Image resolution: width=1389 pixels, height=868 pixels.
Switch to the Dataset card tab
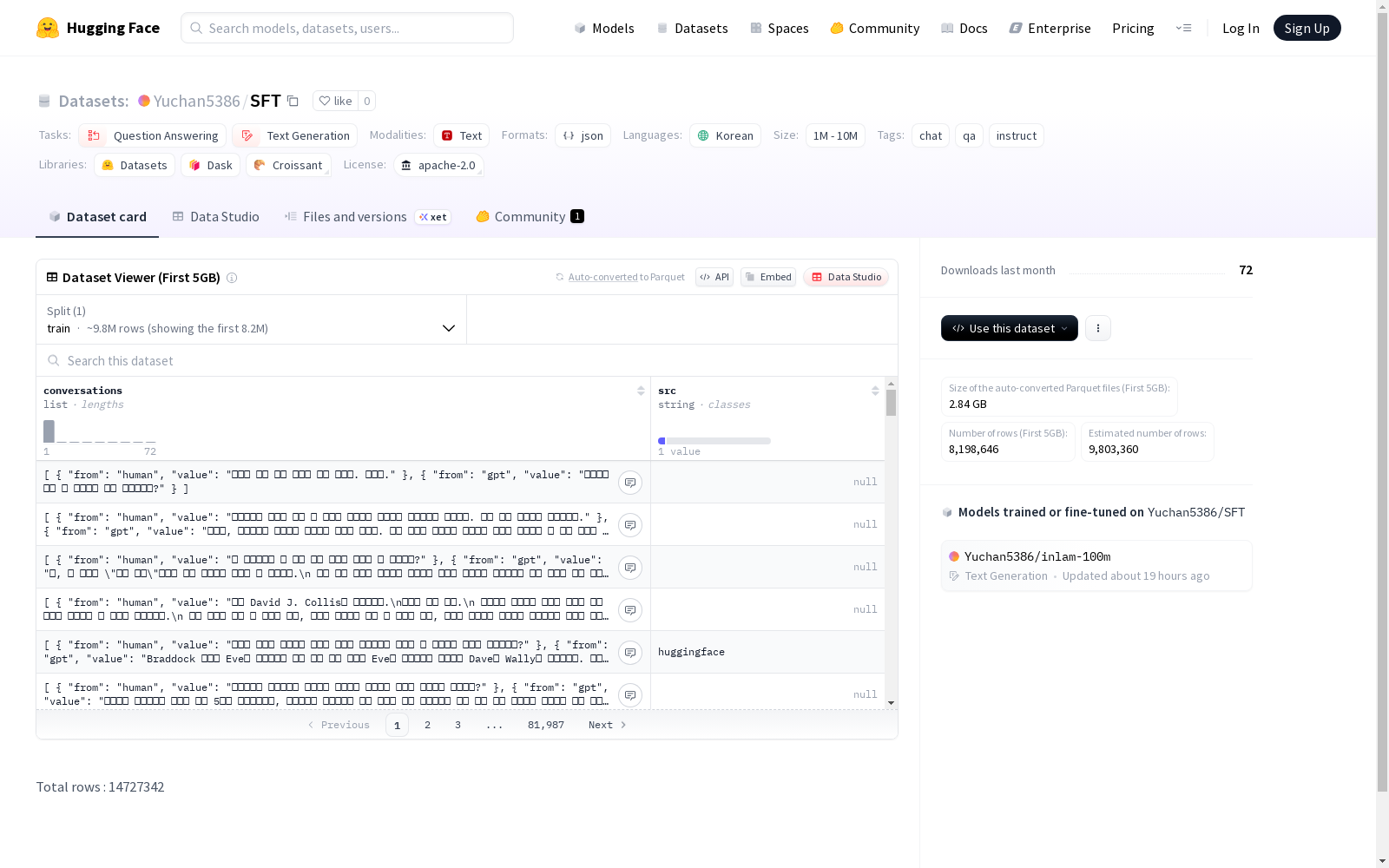(97, 217)
